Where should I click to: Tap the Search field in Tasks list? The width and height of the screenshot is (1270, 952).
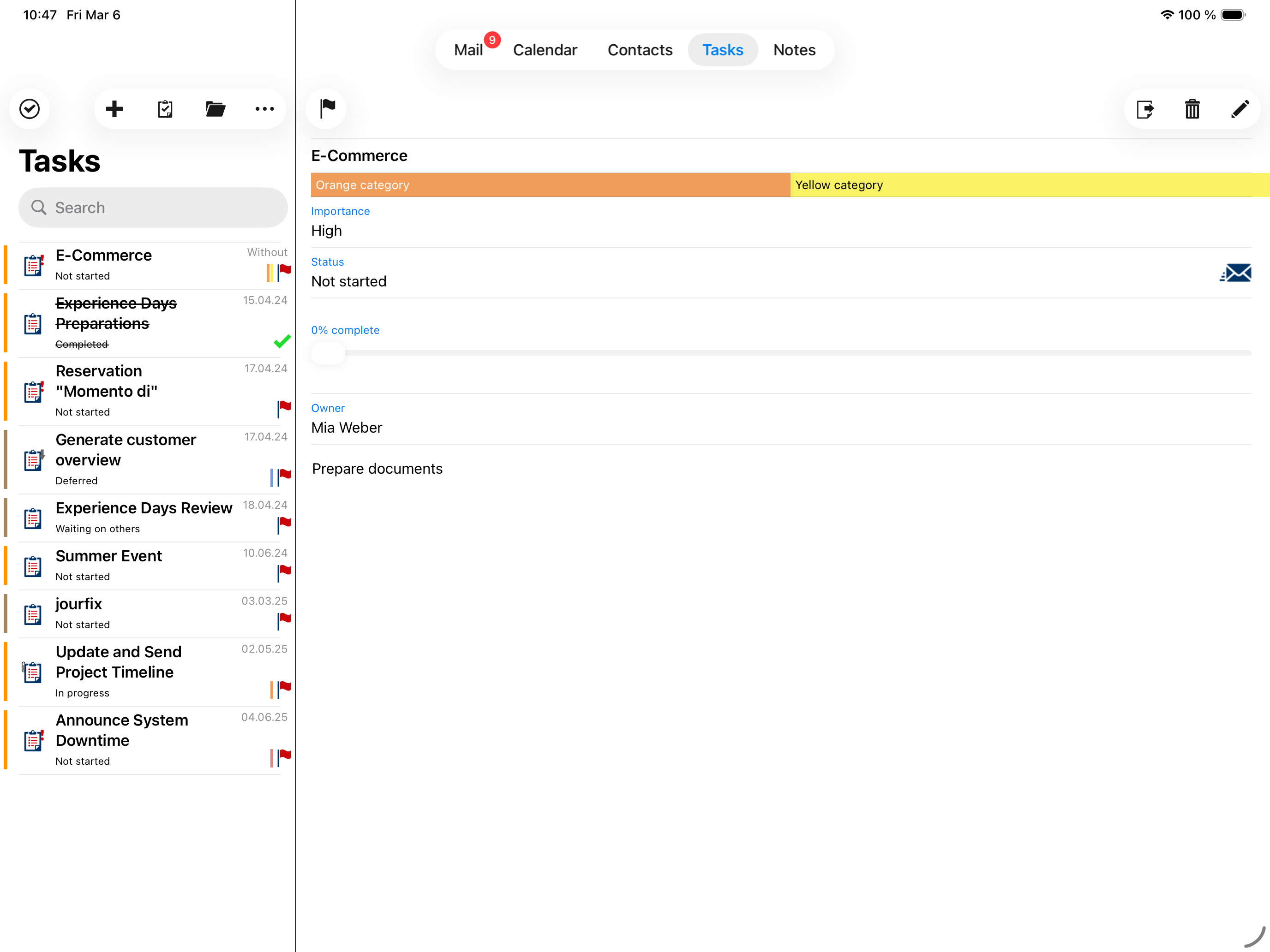coord(153,208)
